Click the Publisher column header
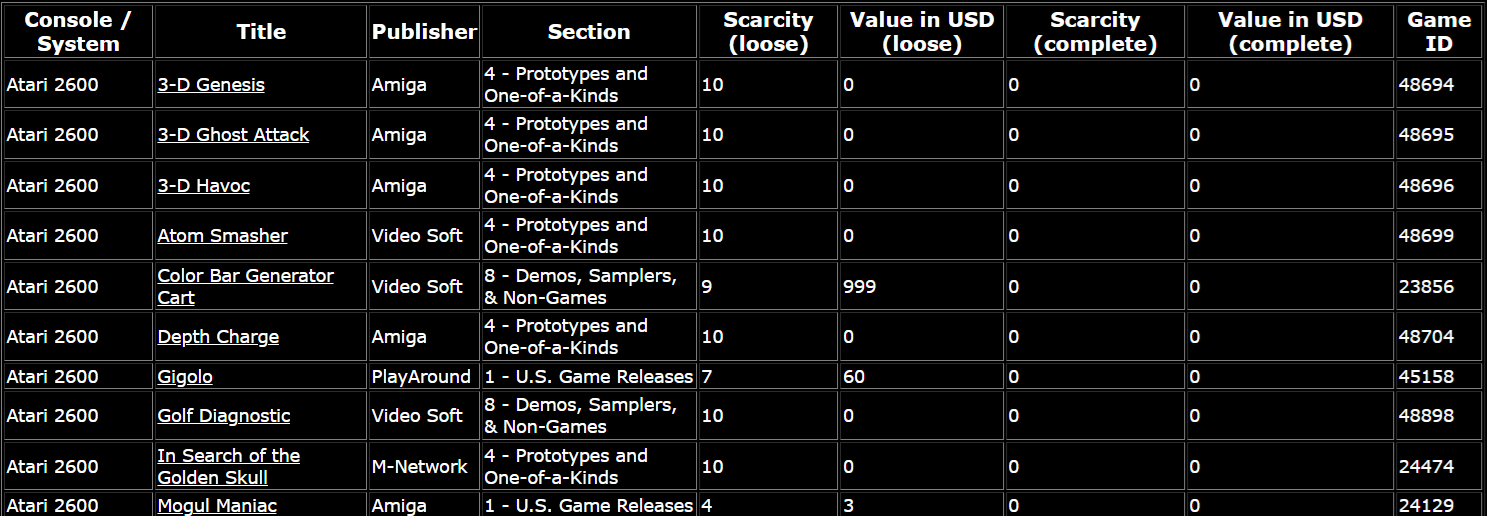 424,32
